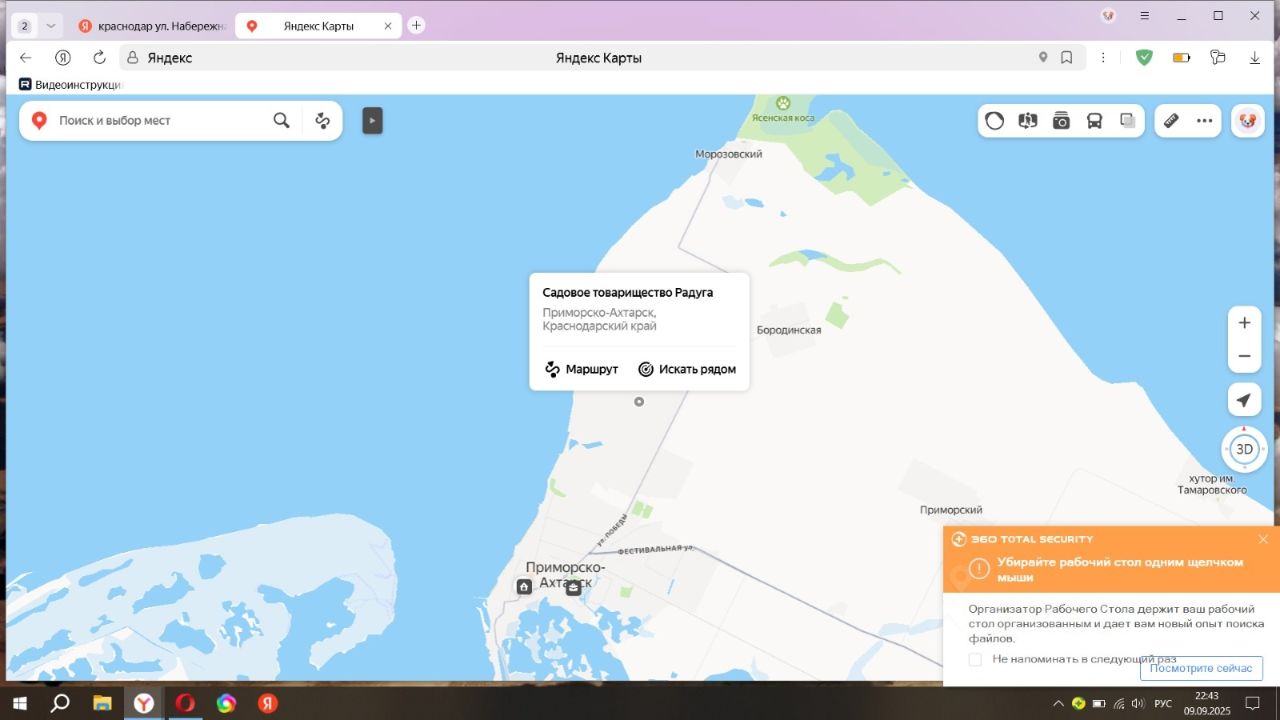Launch Opera from the taskbar
This screenshot has width=1280, height=720.
pos(185,703)
